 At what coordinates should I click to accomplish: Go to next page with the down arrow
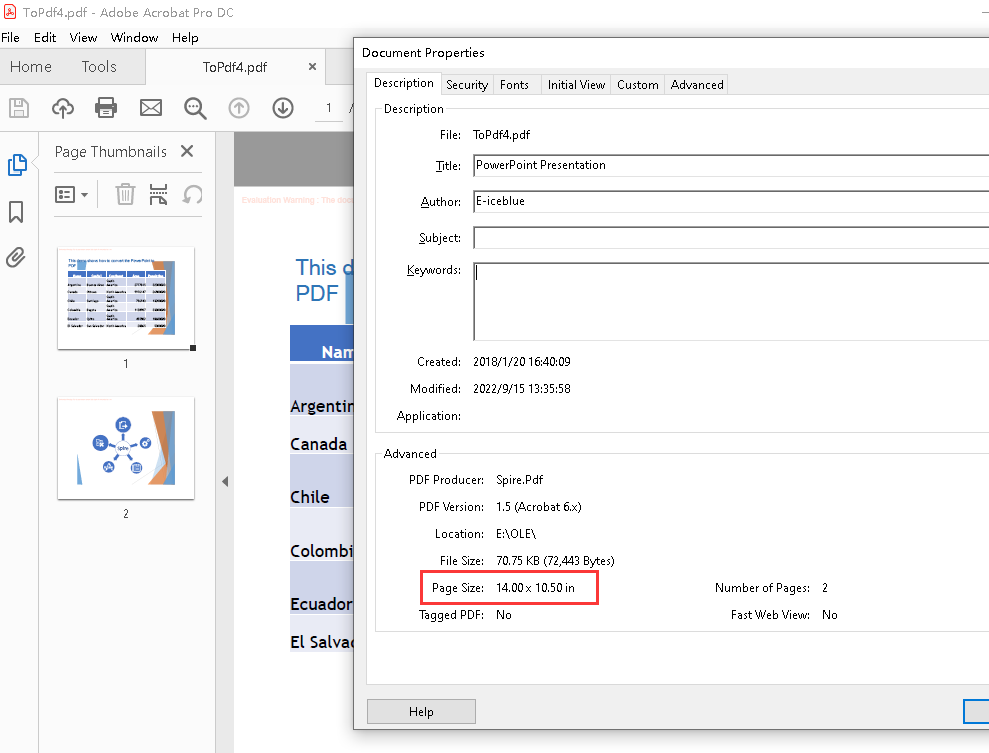(283, 108)
